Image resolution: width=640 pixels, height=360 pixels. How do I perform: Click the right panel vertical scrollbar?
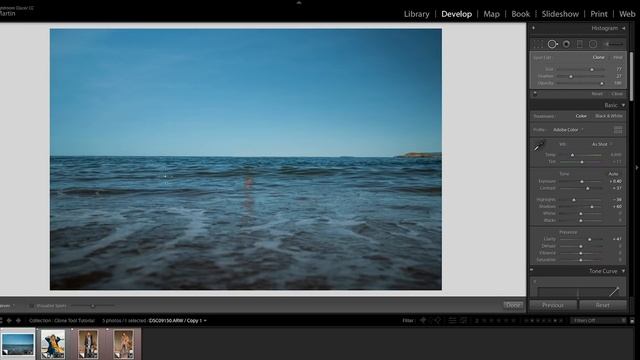(631, 78)
